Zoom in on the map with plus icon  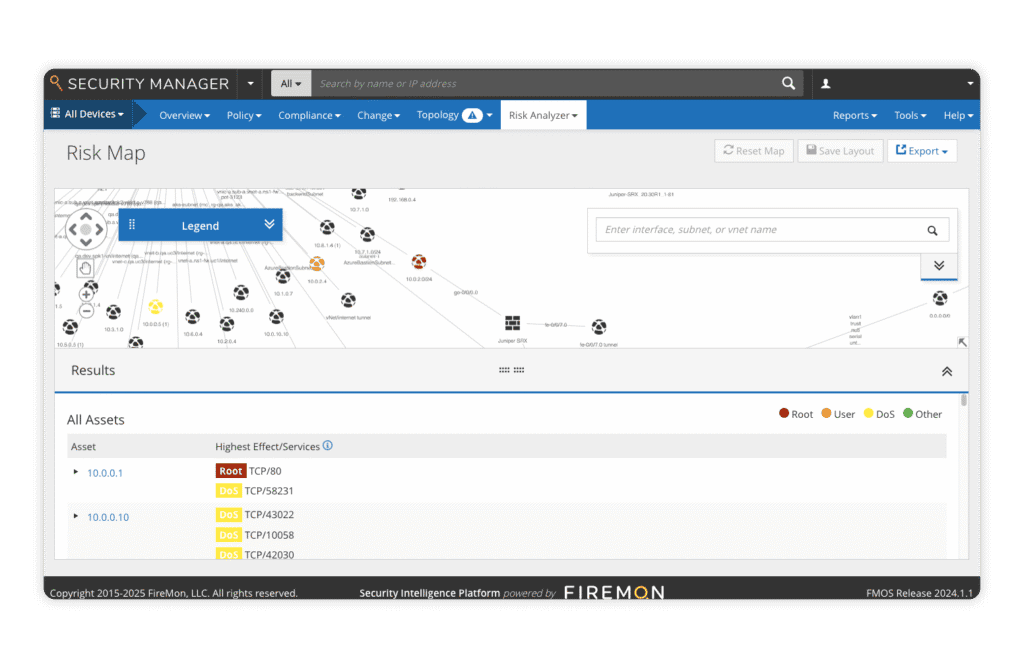coord(86,294)
